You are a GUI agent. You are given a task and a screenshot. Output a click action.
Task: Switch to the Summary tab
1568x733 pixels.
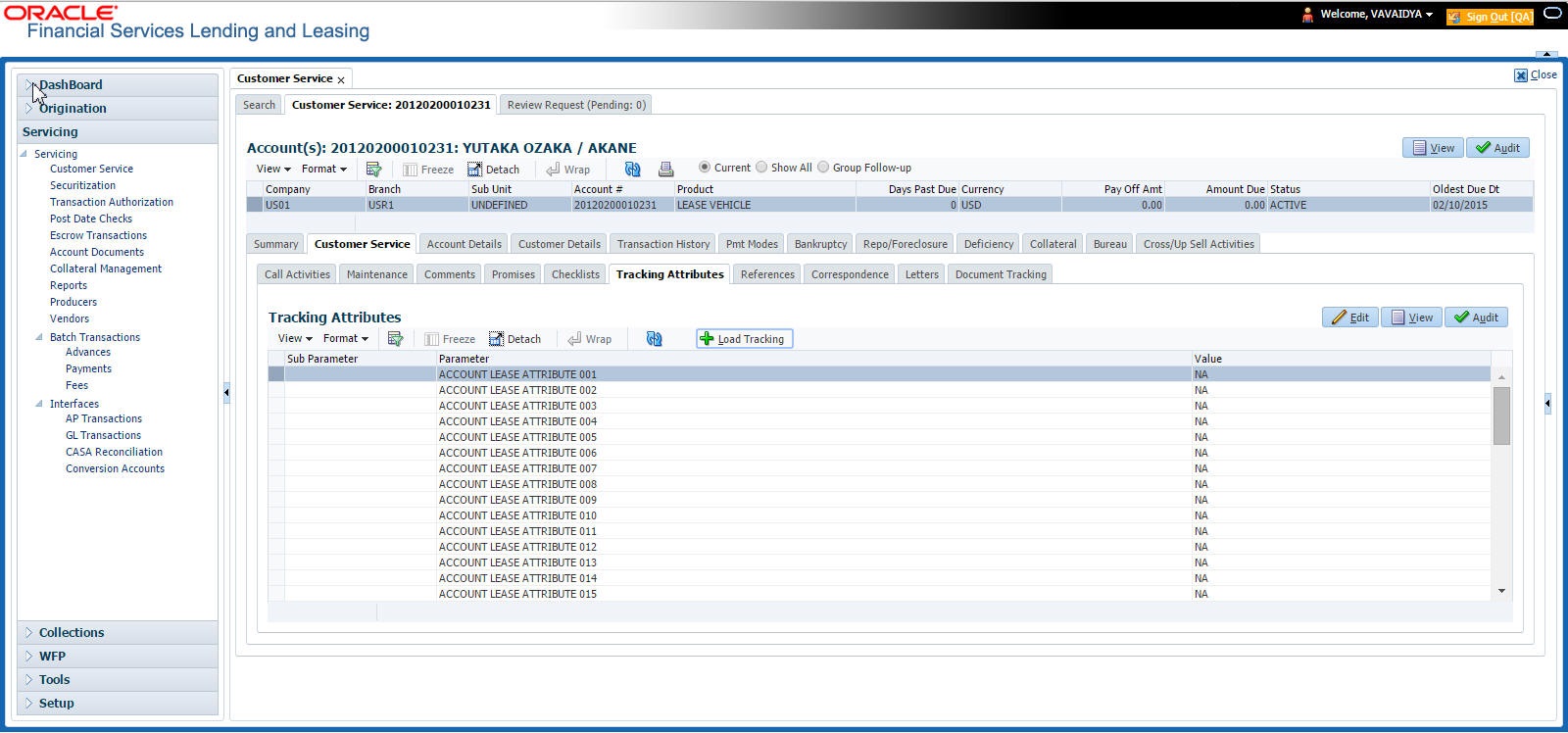(x=275, y=244)
